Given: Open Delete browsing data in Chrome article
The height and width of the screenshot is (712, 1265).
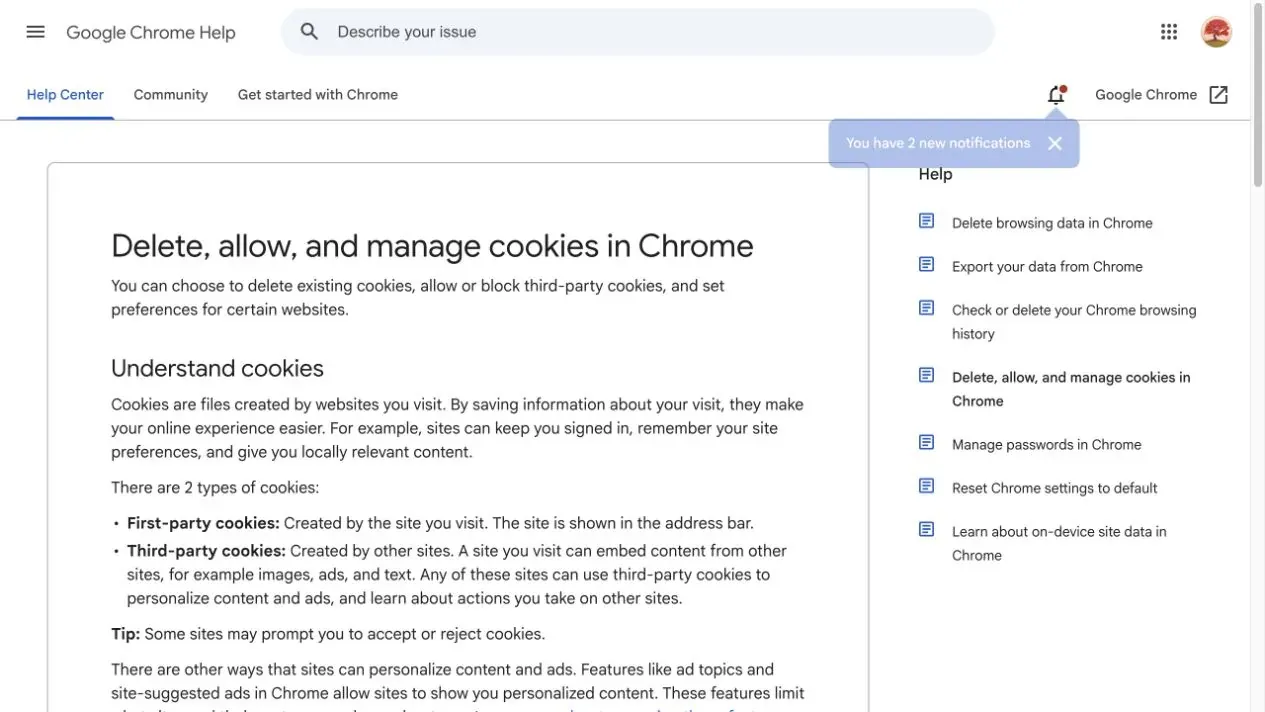Looking at the screenshot, I should point(1052,223).
